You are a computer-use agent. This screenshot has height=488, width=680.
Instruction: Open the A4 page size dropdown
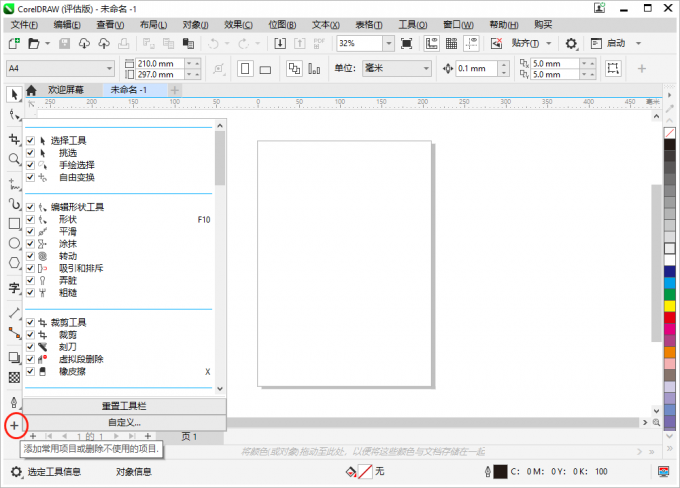click(x=109, y=68)
